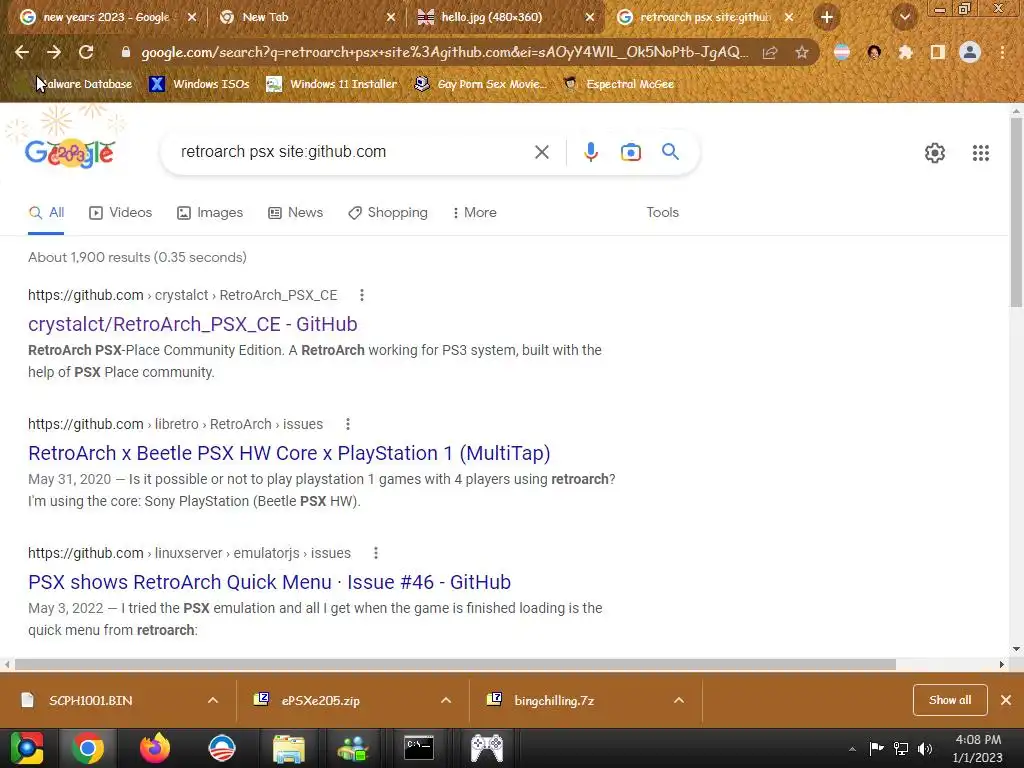Image resolution: width=1024 pixels, height=768 pixels.
Task: Open the Extensions puzzle piece menu
Action: click(x=905, y=52)
